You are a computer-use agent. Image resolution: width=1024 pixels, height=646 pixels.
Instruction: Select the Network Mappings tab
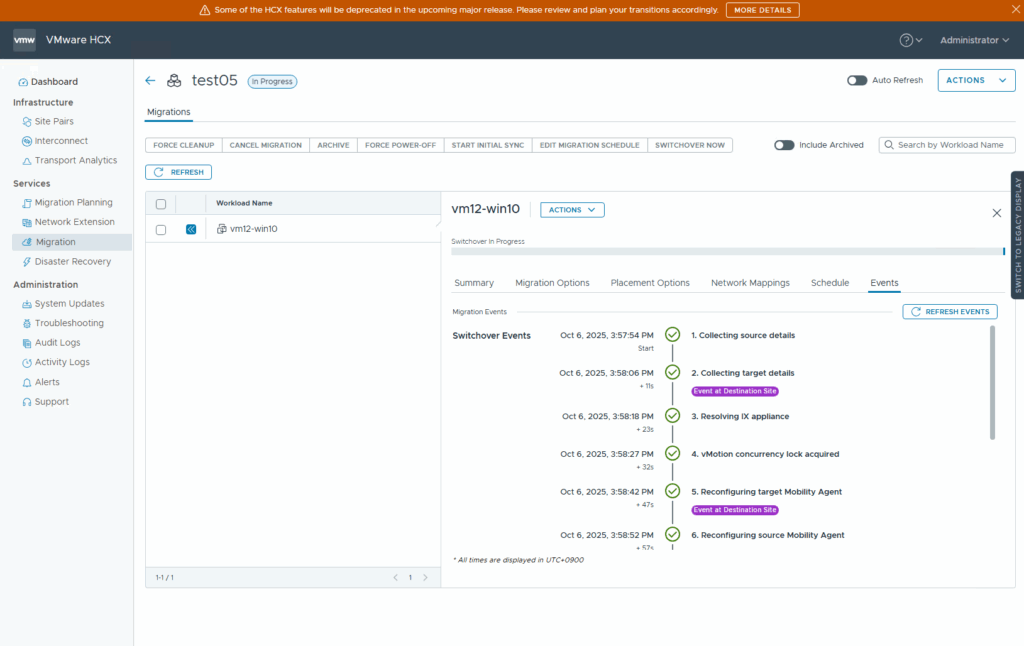750,283
